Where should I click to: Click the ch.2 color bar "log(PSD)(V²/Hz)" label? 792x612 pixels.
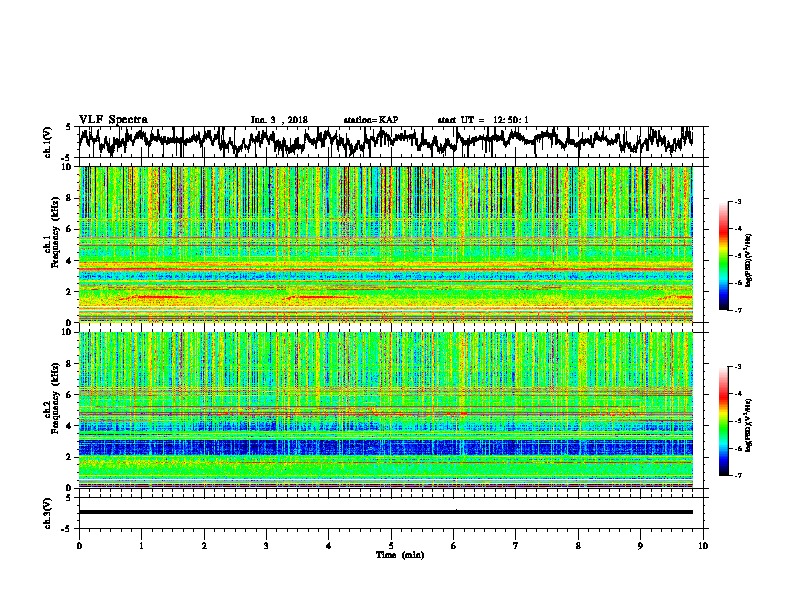click(749, 425)
